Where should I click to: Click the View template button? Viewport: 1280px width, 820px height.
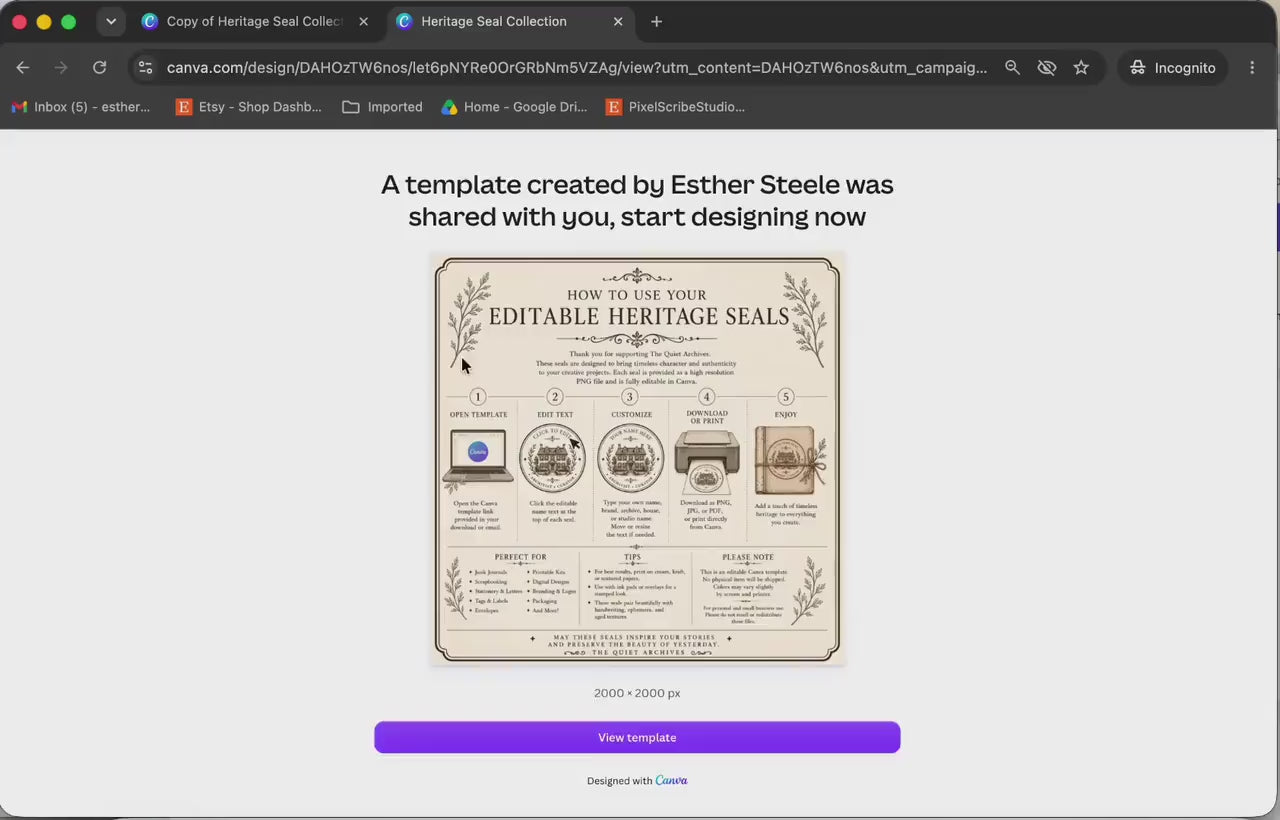637,737
